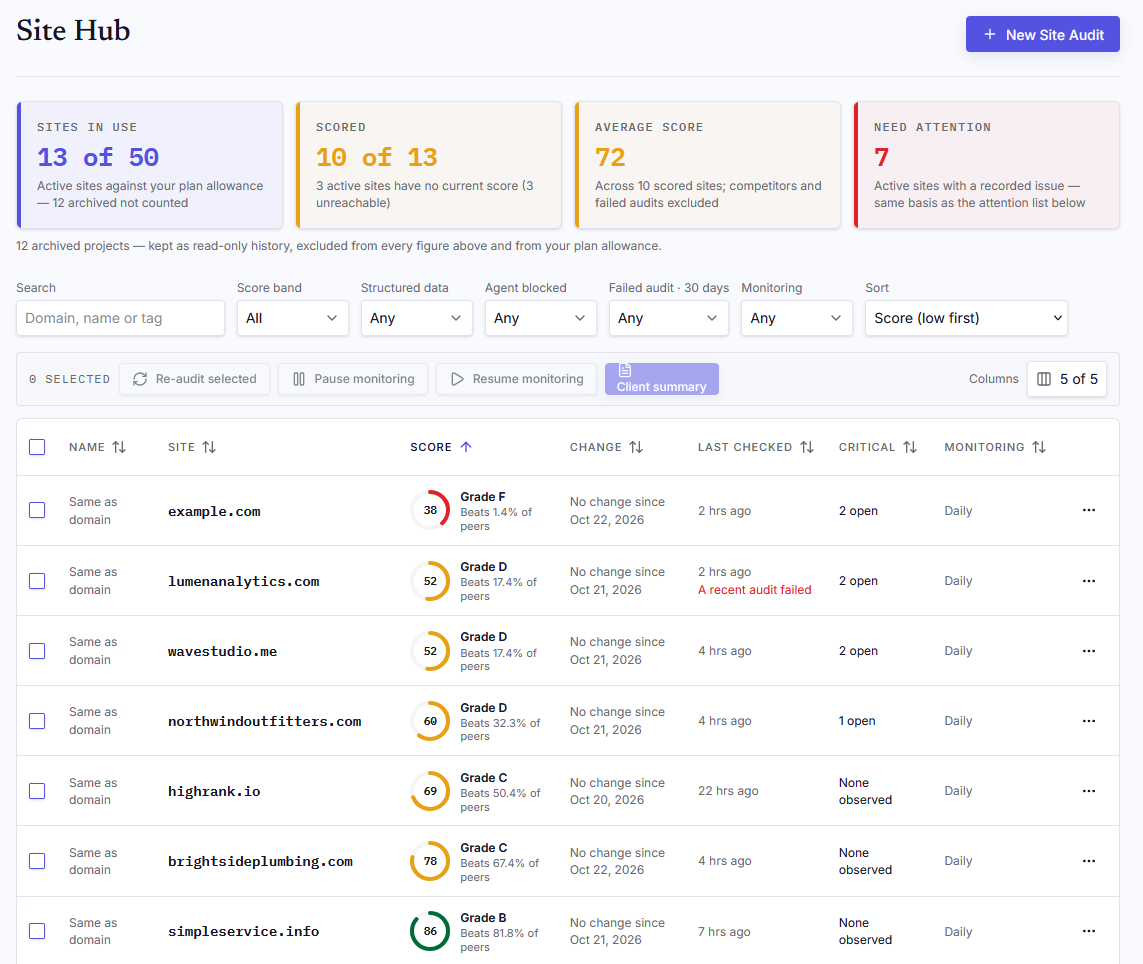The image size is (1143, 964).
Task: Reverse the Score column sort arrow
Action: point(467,447)
